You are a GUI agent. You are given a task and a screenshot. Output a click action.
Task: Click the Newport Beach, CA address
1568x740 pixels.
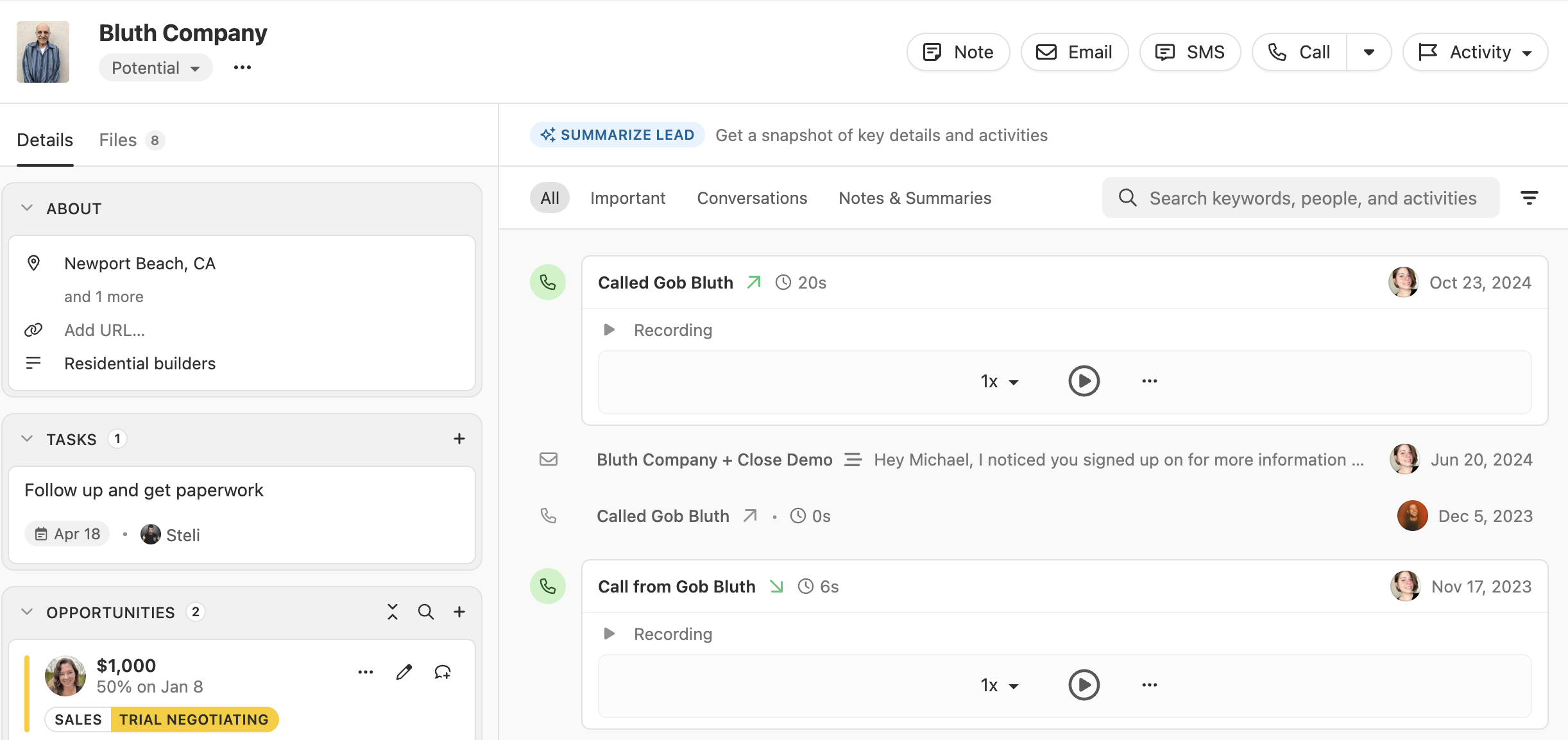click(140, 263)
